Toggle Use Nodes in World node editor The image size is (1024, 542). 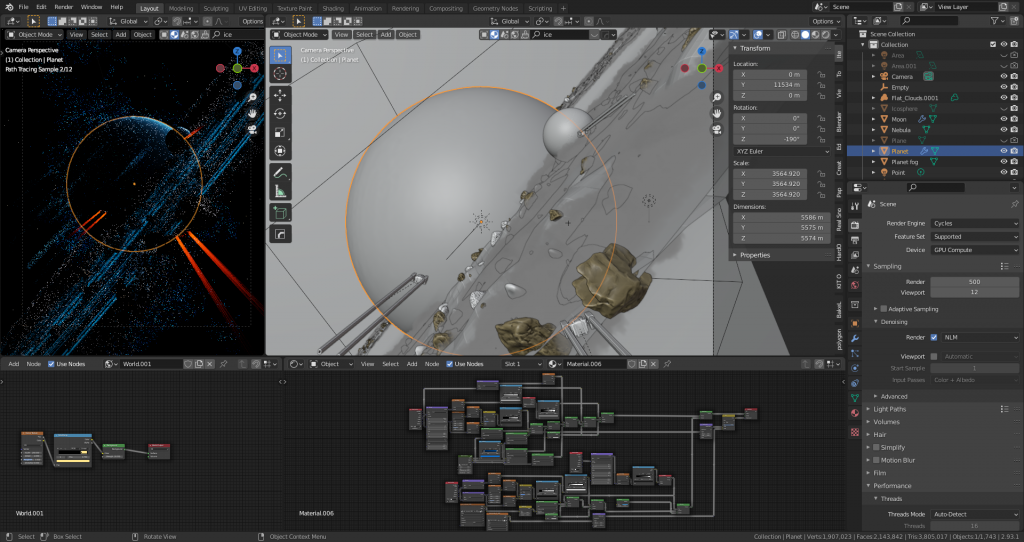click(51, 364)
